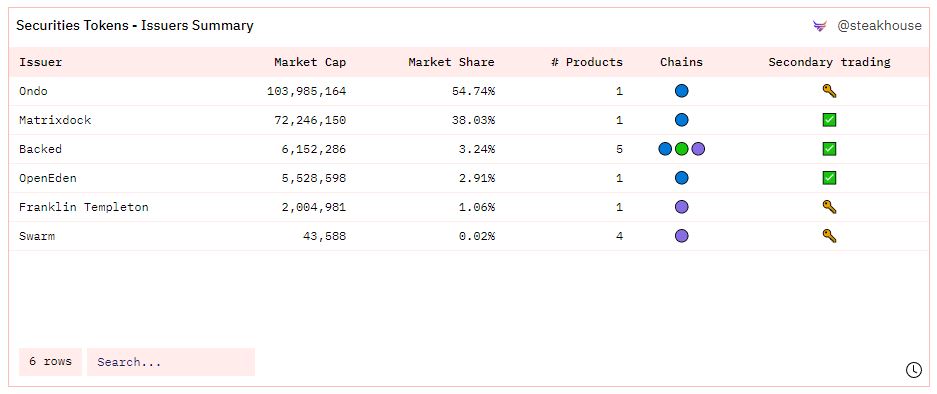Click the blue chain circle for Matrixdock
The image size is (937, 394).
click(682, 120)
